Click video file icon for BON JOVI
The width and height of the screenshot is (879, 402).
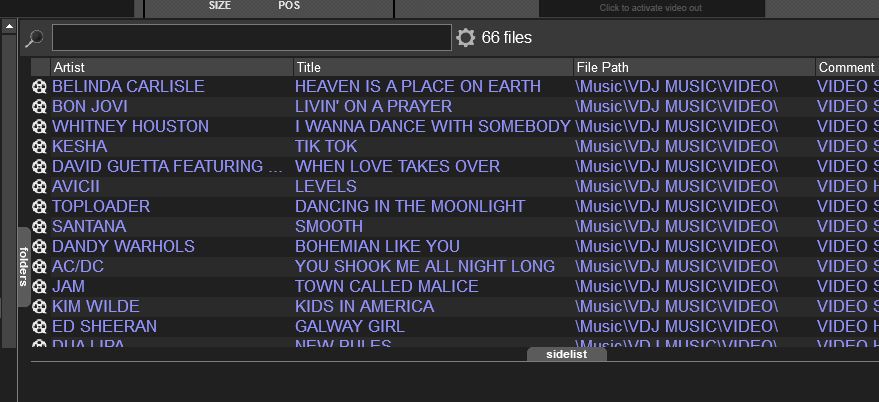39,107
